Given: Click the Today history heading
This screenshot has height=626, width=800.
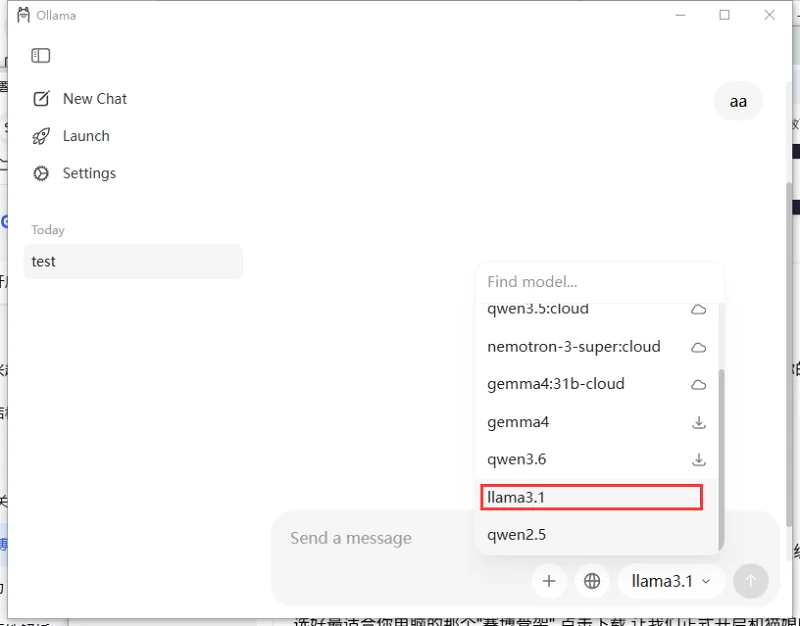Looking at the screenshot, I should pyautogui.click(x=48, y=230).
